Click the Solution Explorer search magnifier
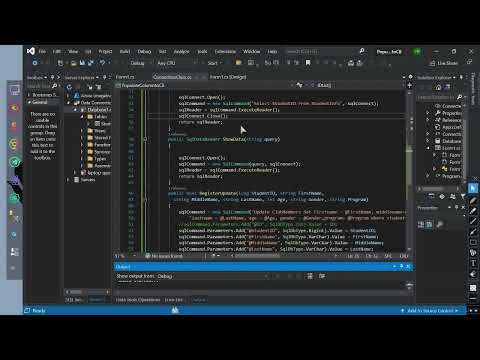The width and height of the screenshot is (480, 360). tap(460, 97)
